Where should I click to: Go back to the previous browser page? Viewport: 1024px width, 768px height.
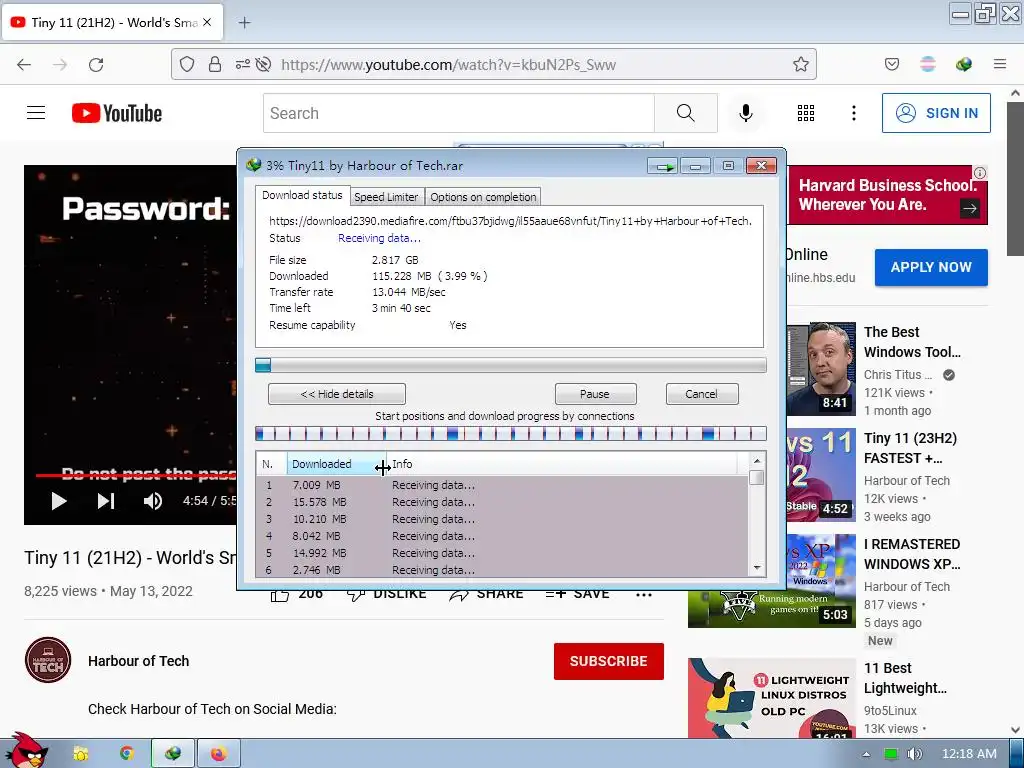click(x=24, y=65)
